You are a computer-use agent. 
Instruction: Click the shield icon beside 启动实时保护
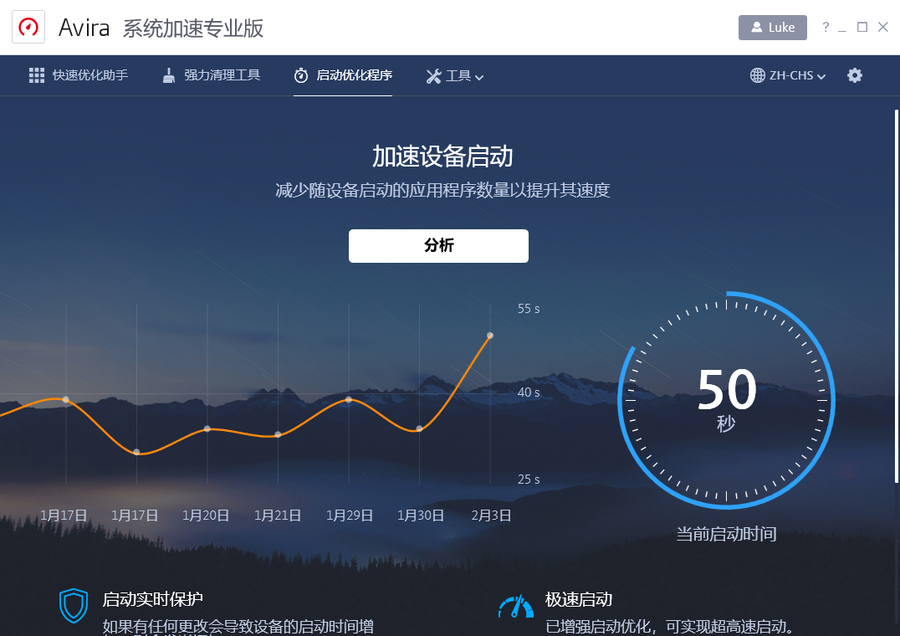(74, 604)
